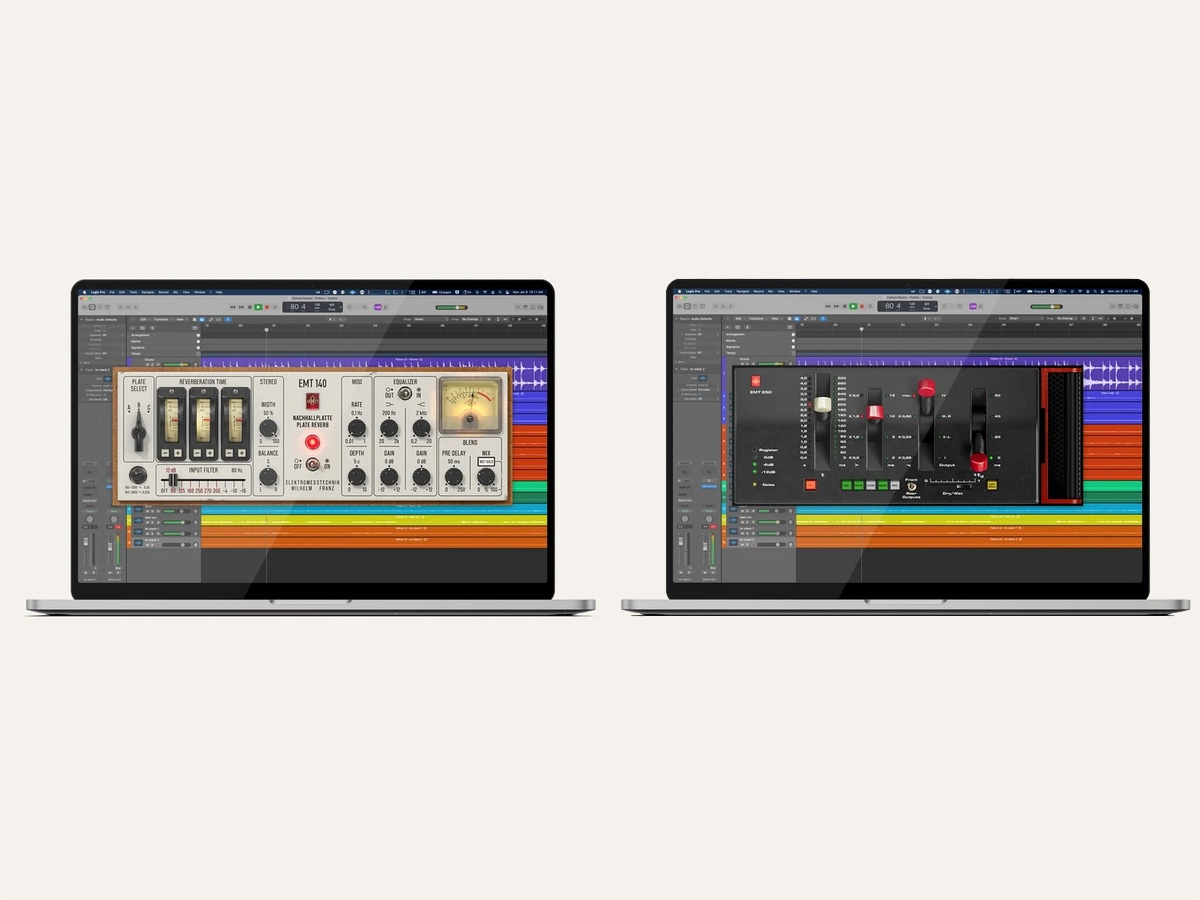Toggle the EMT 140 Off/On power switch

[x=312, y=463]
